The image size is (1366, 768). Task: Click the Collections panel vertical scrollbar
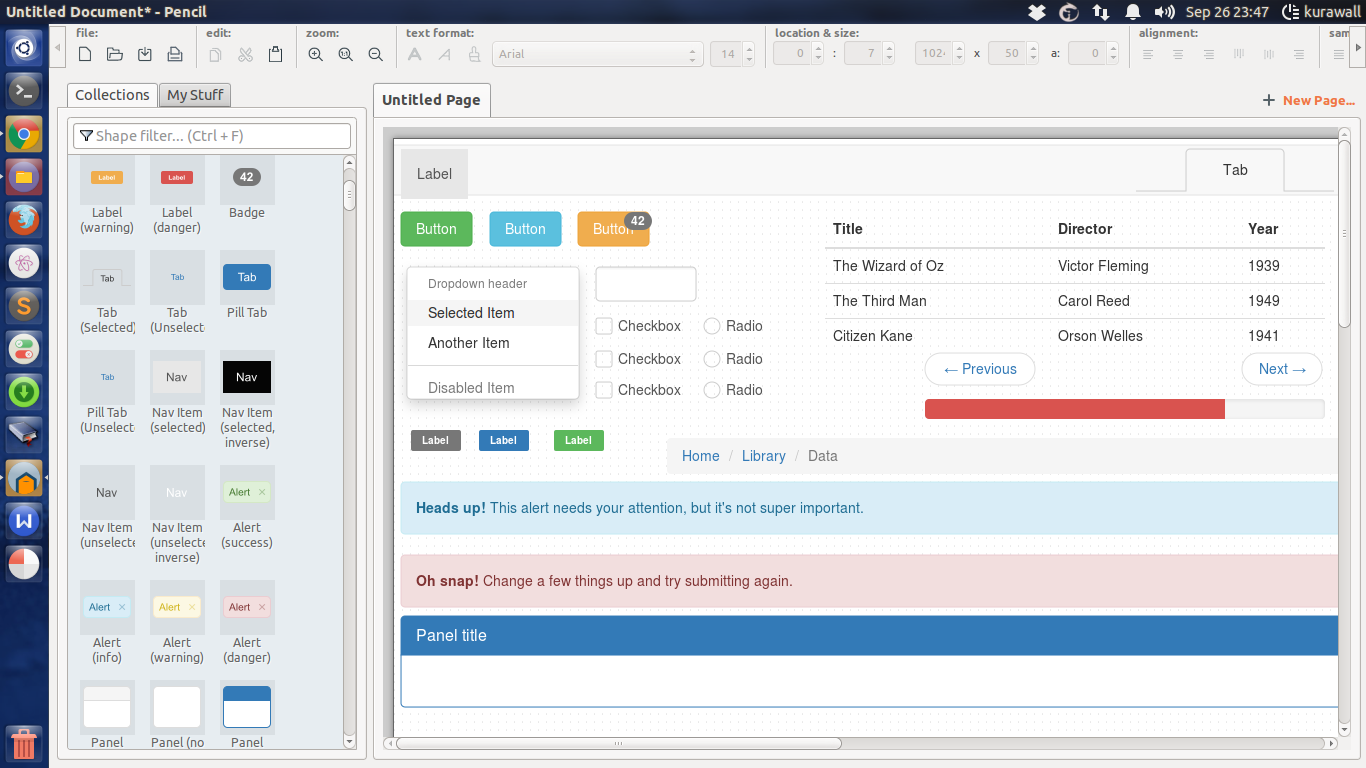coord(349,451)
